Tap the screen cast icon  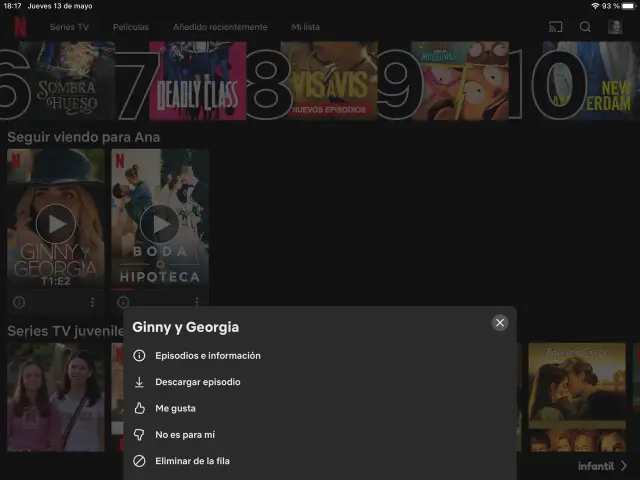click(555, 27)
